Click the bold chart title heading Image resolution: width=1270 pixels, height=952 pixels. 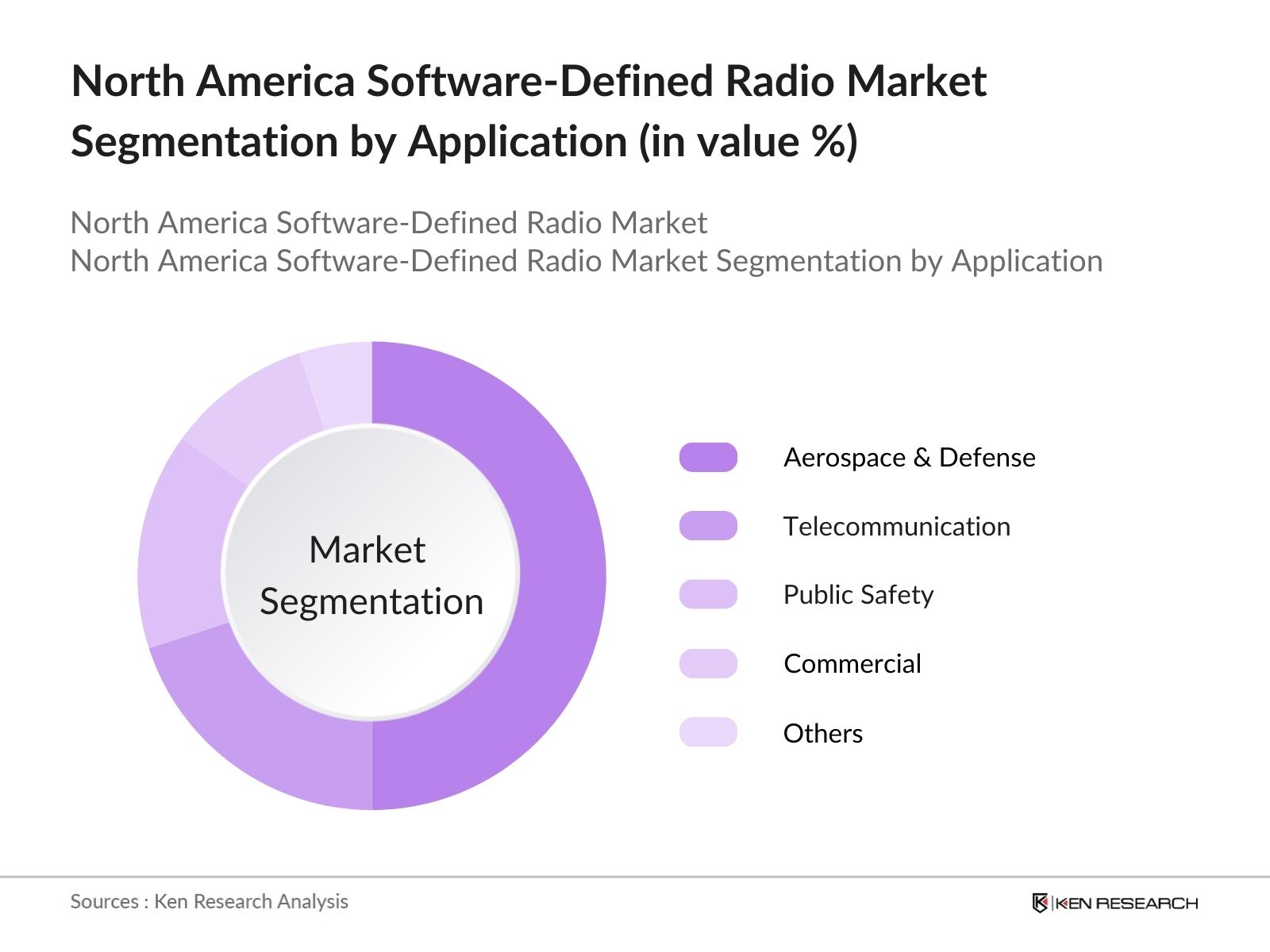528,111
